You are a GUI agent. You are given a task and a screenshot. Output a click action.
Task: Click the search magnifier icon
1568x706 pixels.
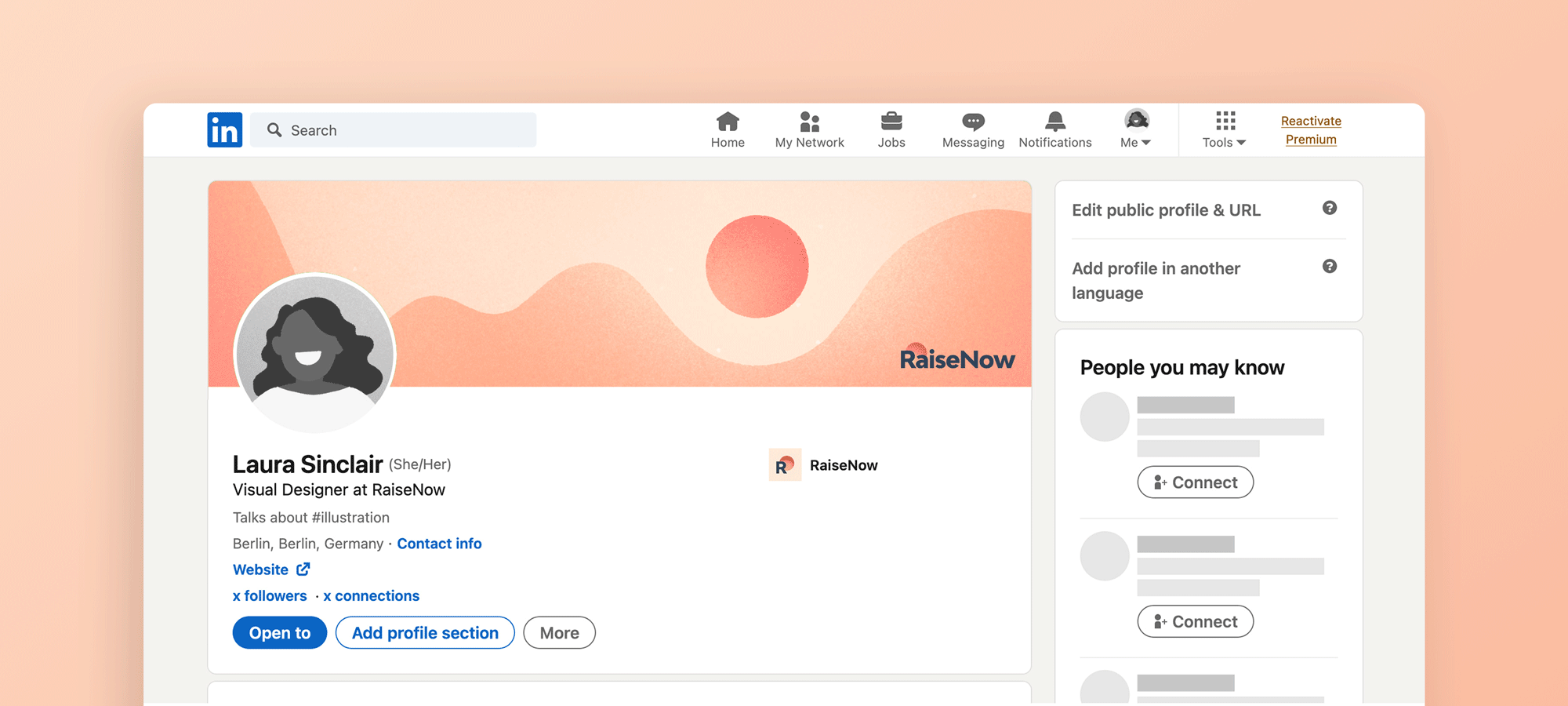274,129
